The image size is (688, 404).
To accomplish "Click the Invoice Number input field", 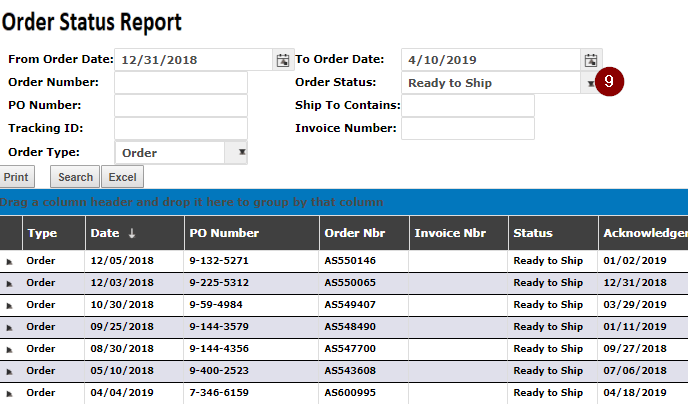I will tap(468, 128).
